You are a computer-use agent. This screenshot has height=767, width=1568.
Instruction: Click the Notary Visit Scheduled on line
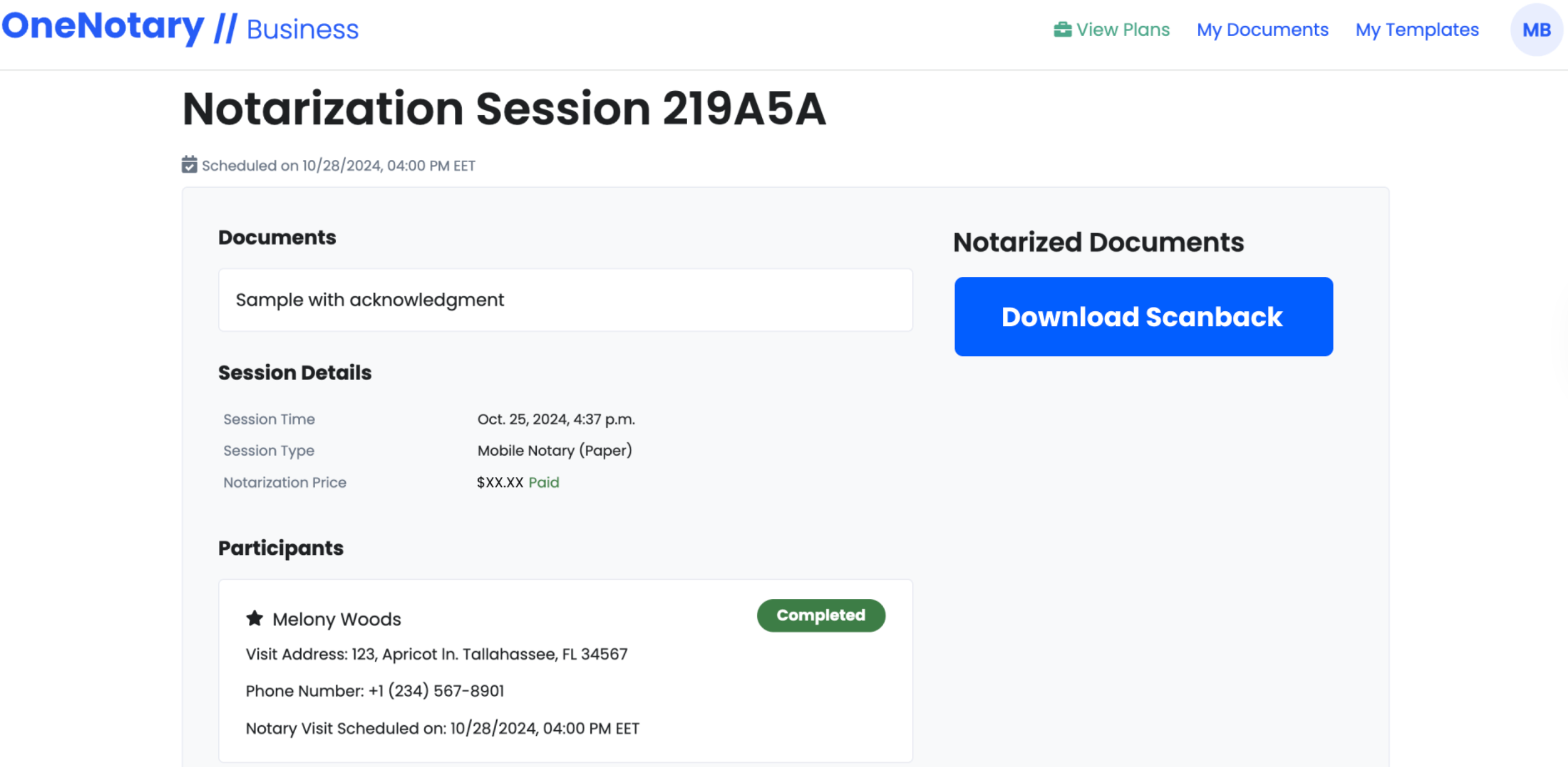click(442, 728)
